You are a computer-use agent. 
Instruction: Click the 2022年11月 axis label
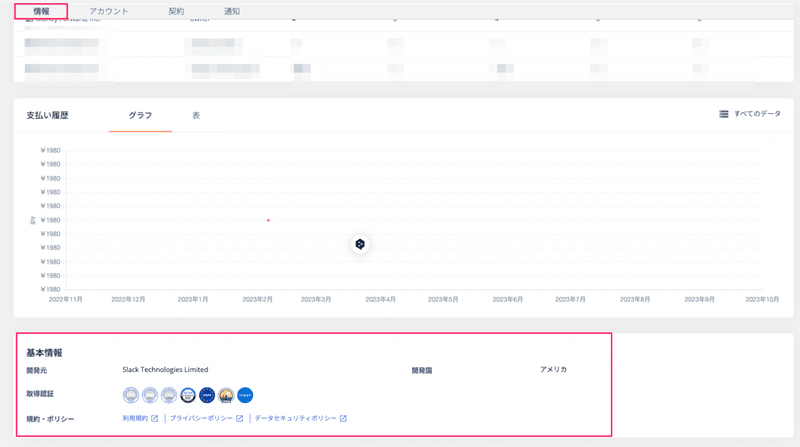[x=66, y=300]
